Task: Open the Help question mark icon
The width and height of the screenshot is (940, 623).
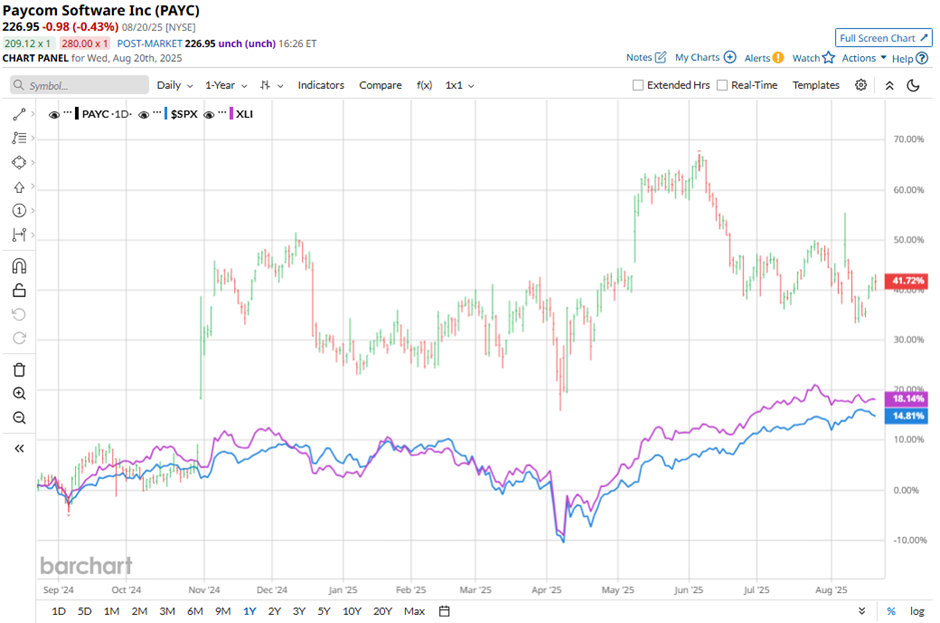Action: [922, 58]
